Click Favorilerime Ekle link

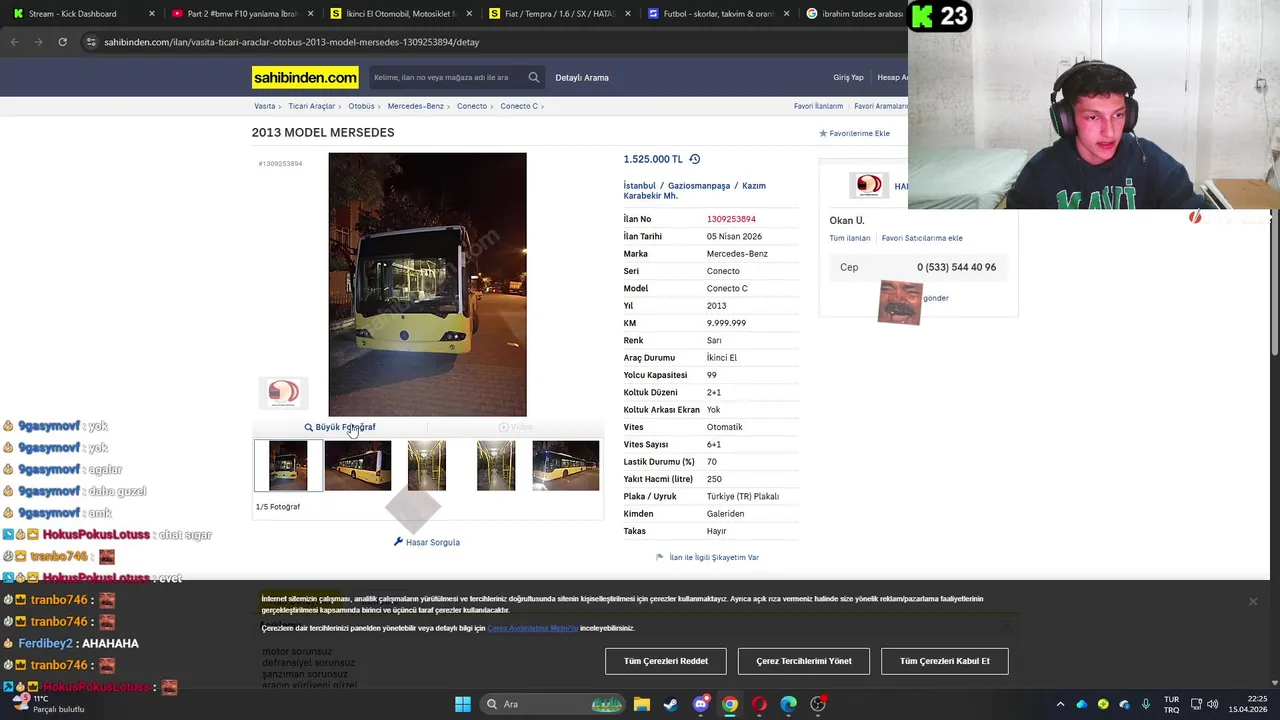(854, 133)
